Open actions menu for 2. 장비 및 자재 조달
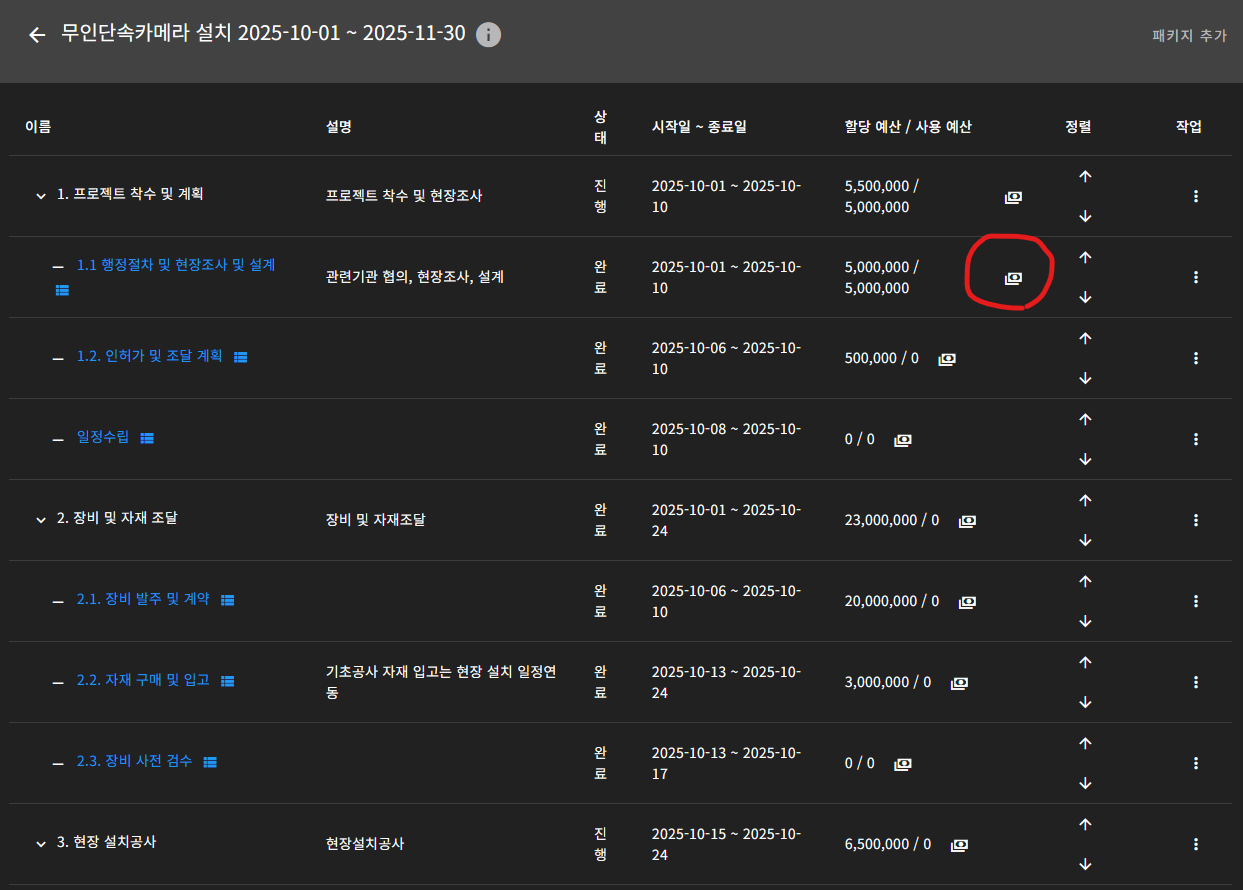 coord(1196,520)
